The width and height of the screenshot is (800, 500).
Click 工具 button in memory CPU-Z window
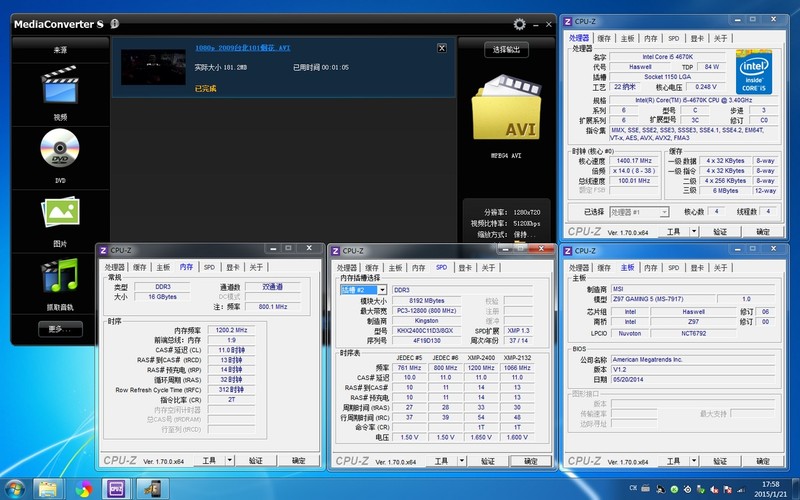click(x=210, y=460)
